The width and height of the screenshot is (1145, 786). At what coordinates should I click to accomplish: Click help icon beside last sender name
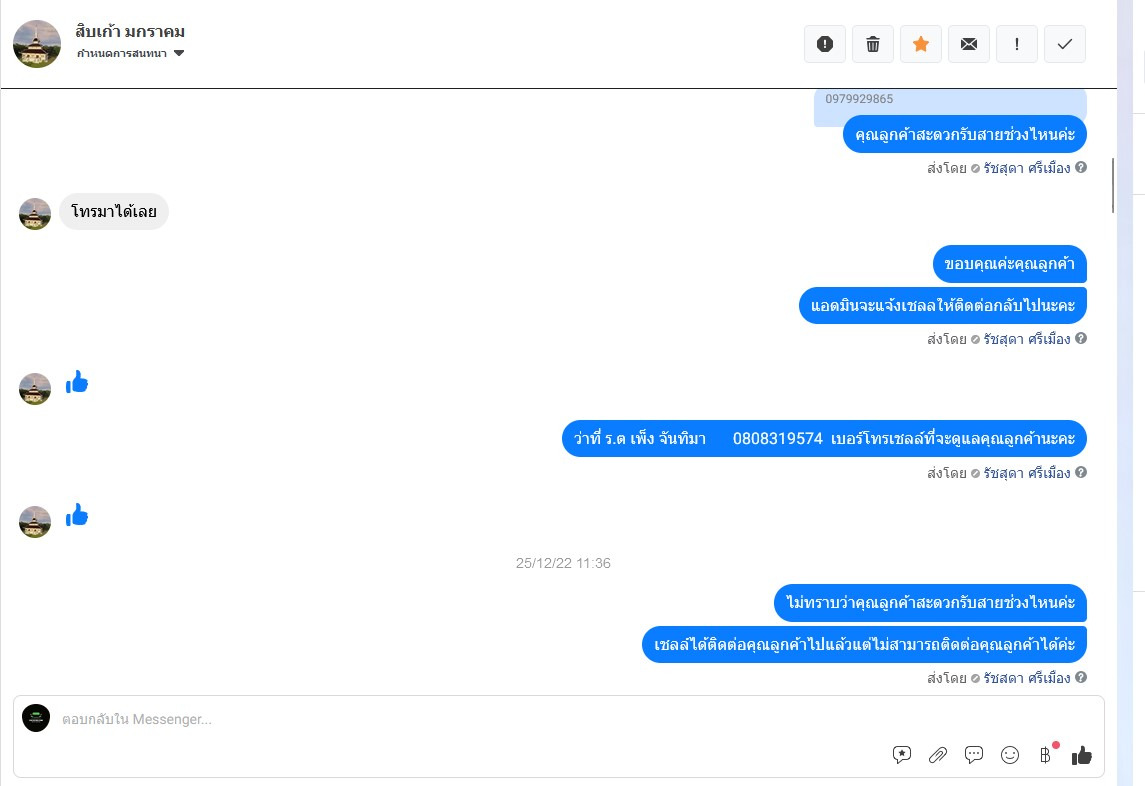(x=1081, y=677)
